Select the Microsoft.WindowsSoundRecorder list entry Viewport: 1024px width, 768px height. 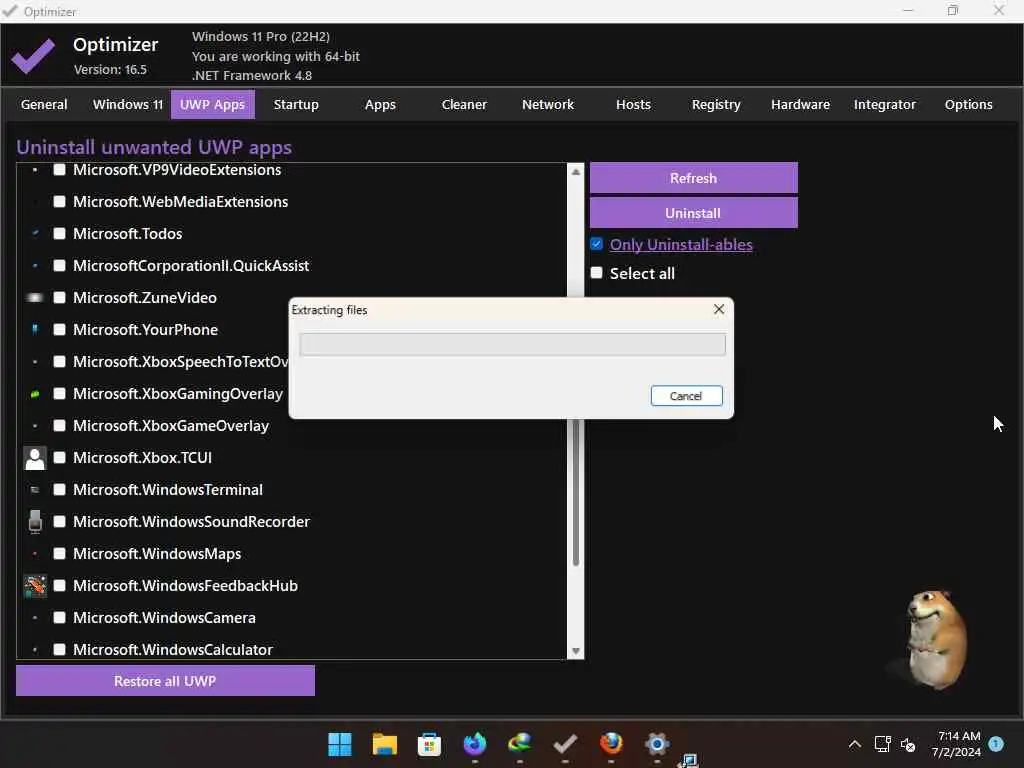click(191, 522)
